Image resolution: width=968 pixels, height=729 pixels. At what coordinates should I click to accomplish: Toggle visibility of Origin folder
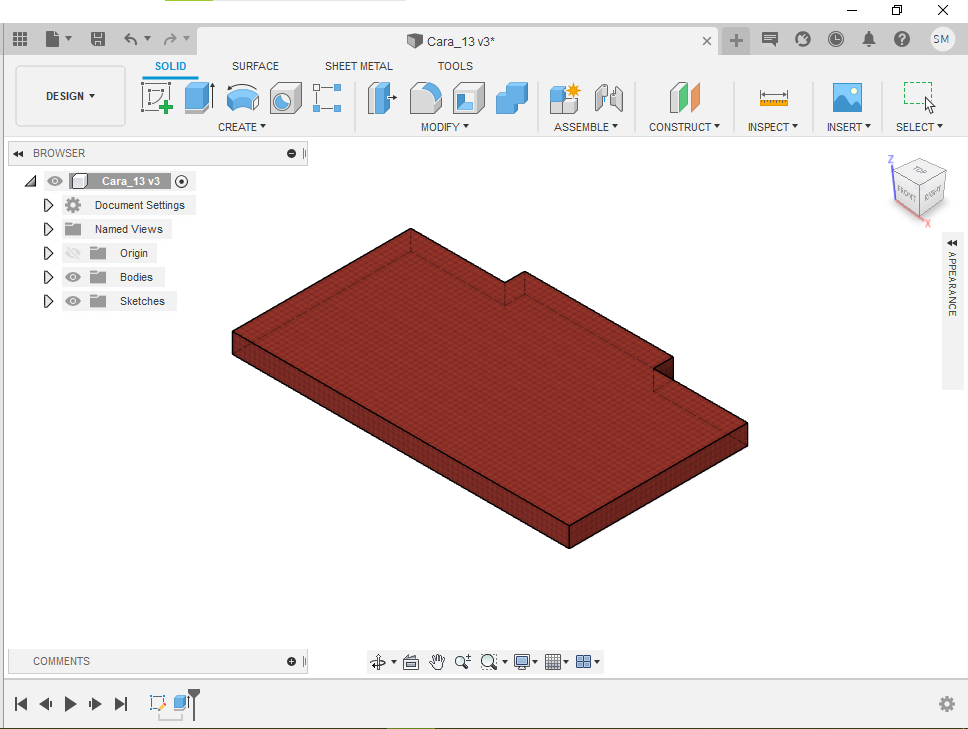pos(73,253)
